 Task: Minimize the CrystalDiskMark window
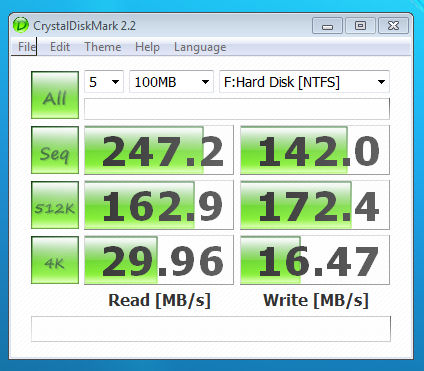327,26
